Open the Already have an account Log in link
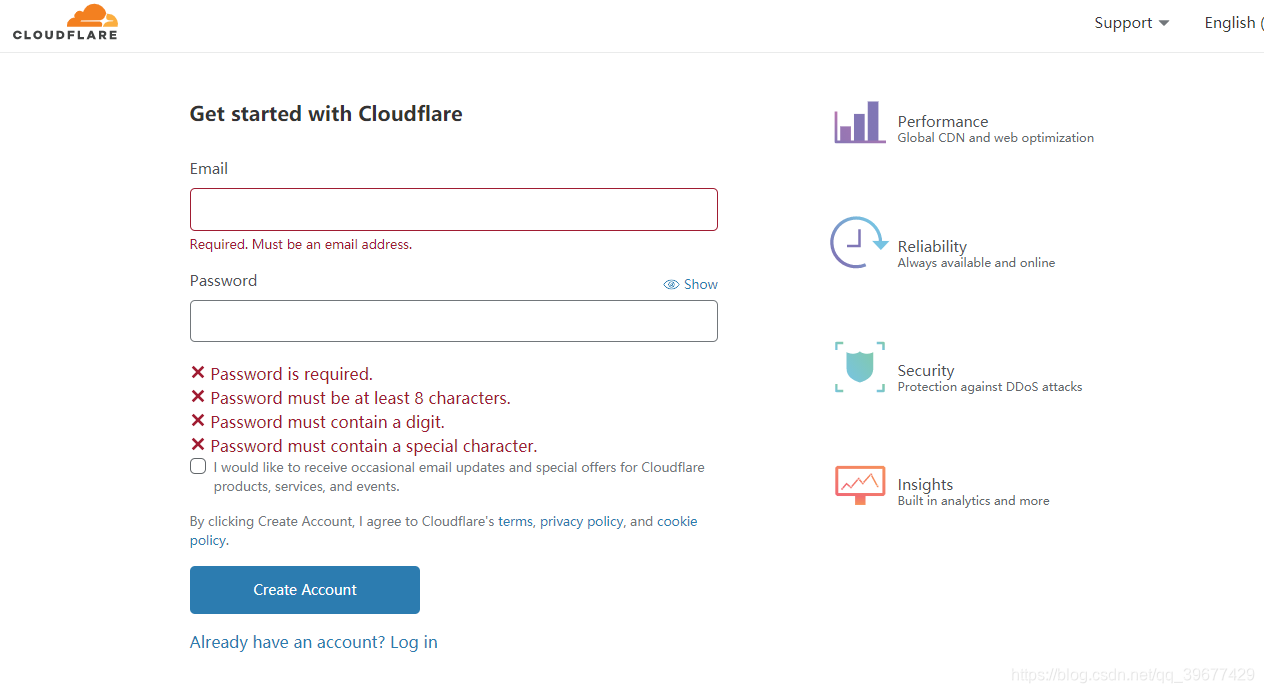The width and height of the screenshot is (1264, 693). coord(314,642)
